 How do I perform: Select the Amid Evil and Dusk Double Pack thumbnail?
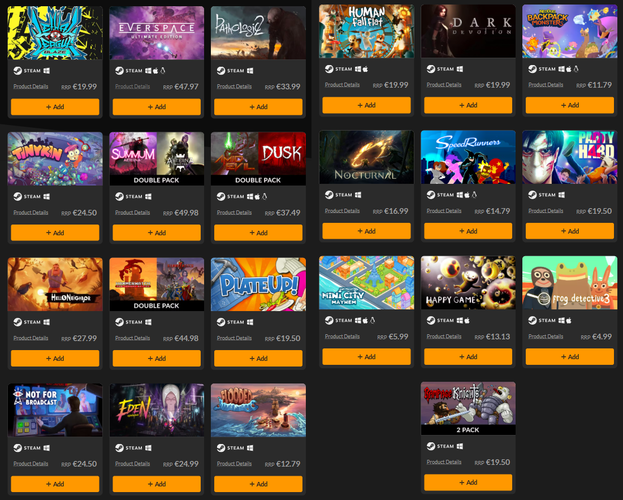pyautogui.click(x=258, y=159)
